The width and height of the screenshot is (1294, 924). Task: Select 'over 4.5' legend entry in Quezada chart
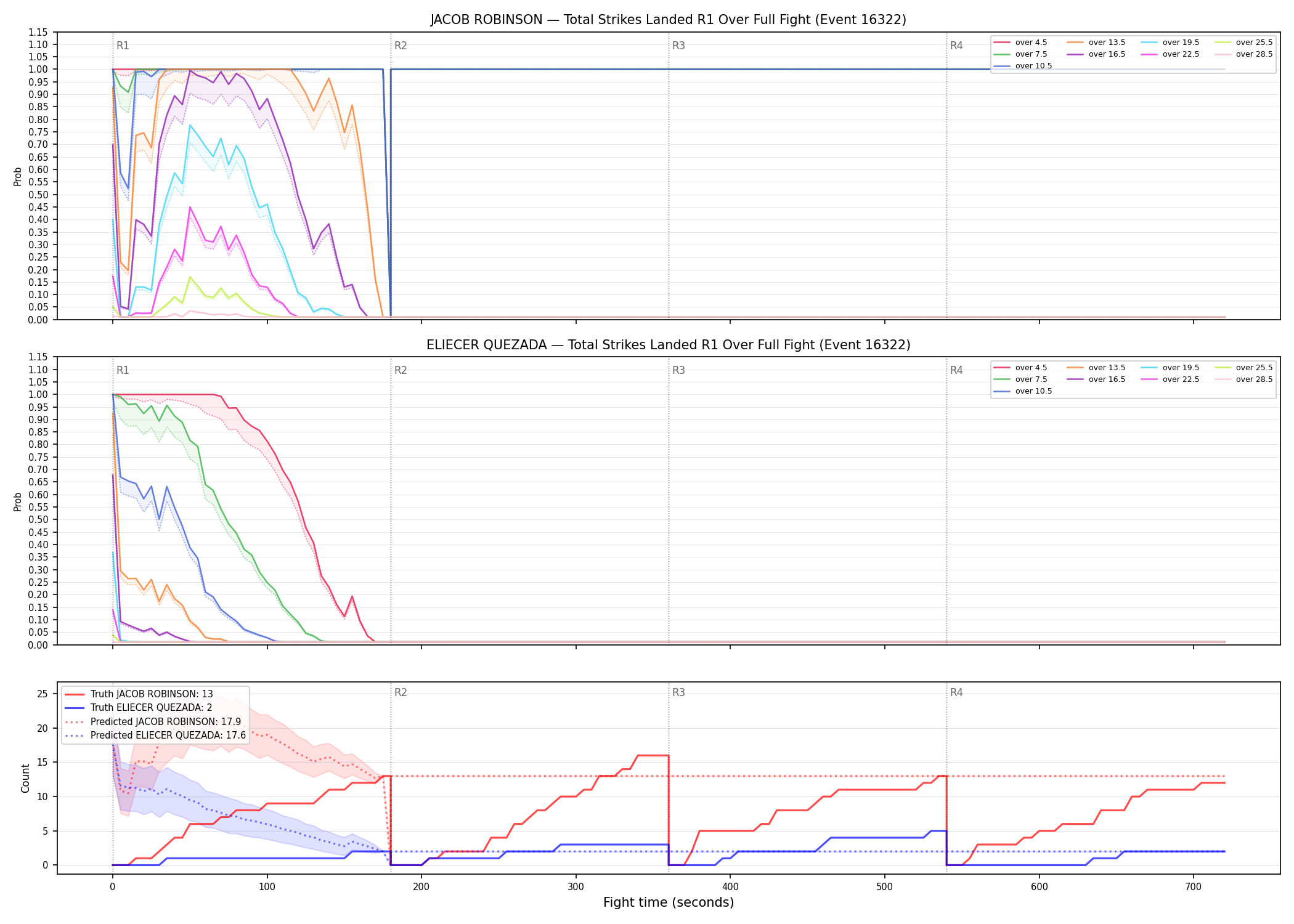coord(1020,368)
